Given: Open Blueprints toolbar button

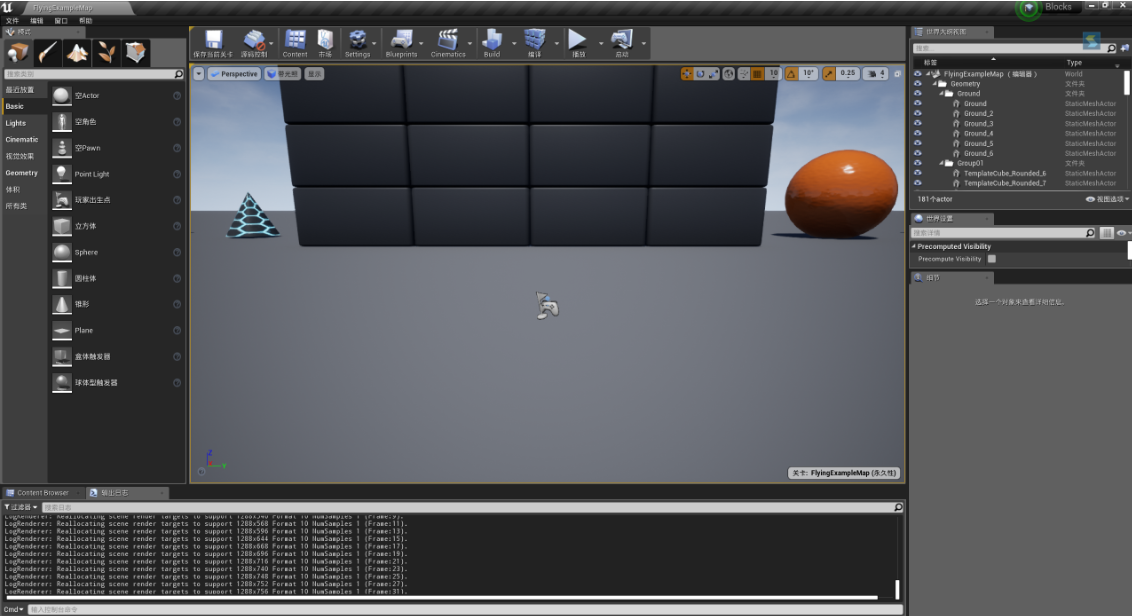Looking at the screenshot, I should [401, 40].
